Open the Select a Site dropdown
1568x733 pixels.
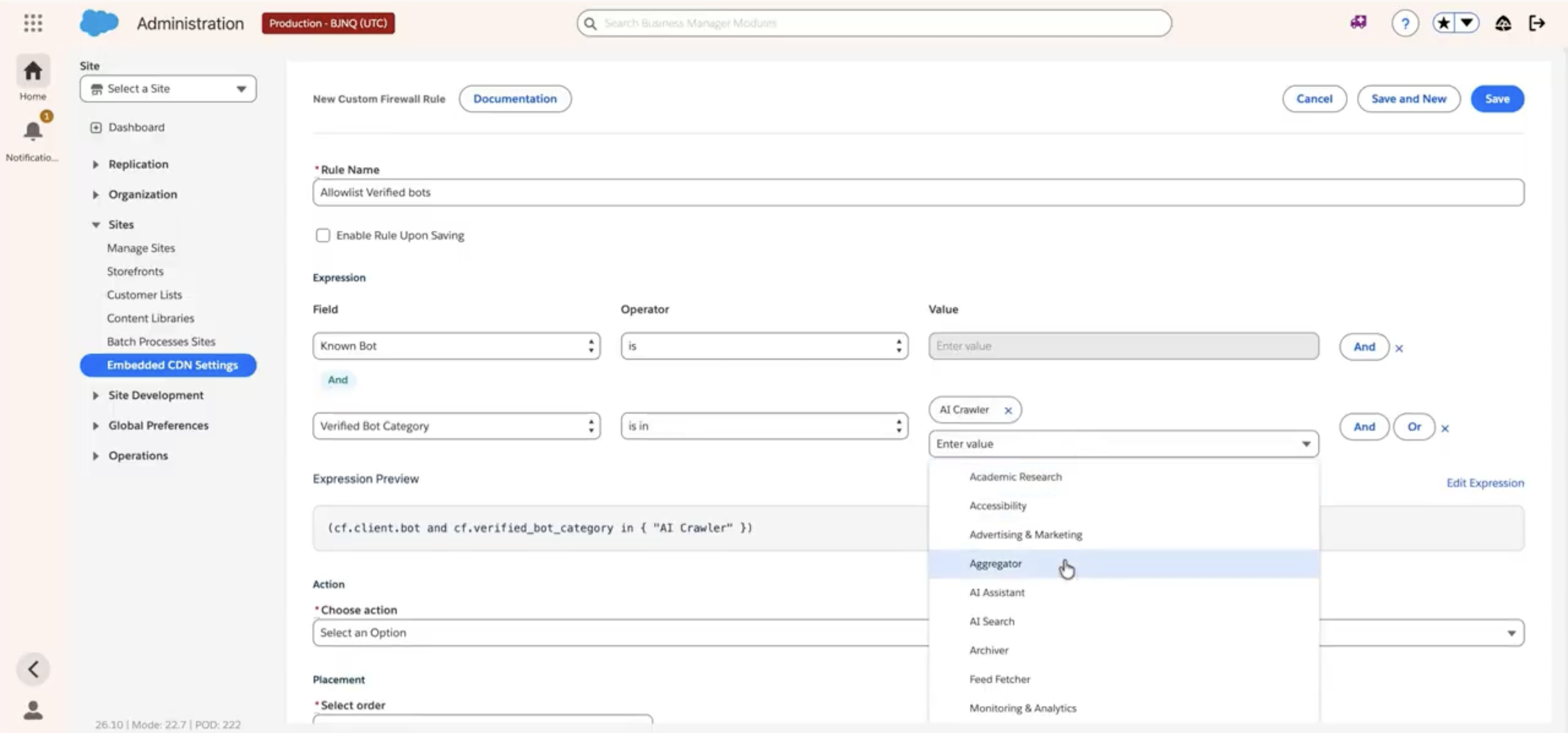[168, 89]
